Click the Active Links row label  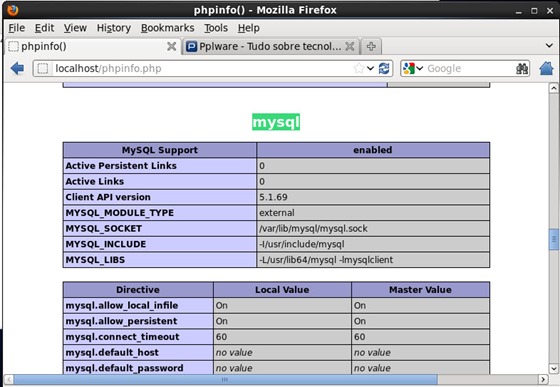point(95,181)
